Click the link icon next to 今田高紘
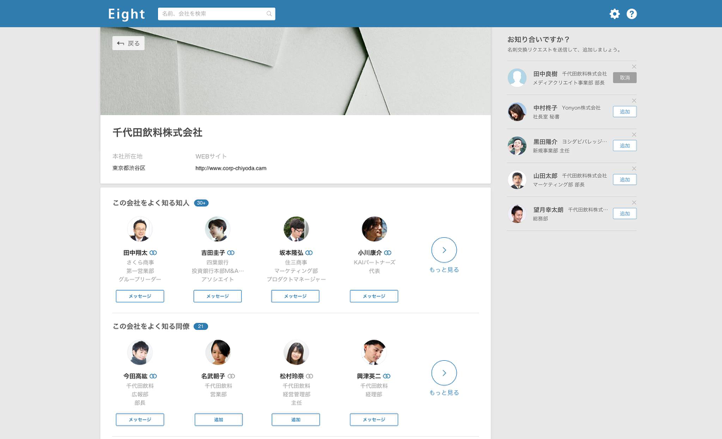This screenshot has height=439, width=722. coord(153,376)
